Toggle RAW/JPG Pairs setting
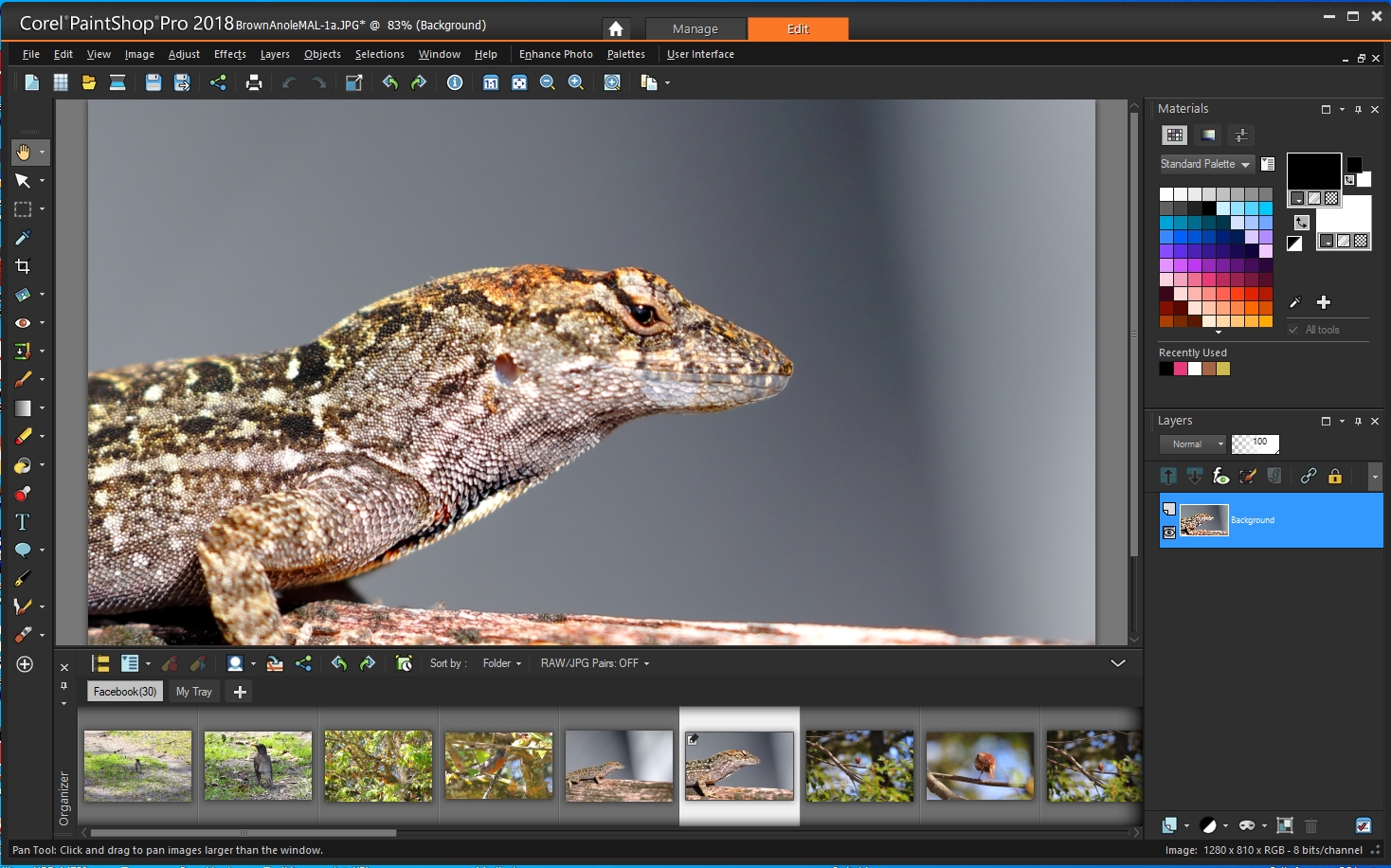This screenshot has width=1391, height=868. point(594,663)
